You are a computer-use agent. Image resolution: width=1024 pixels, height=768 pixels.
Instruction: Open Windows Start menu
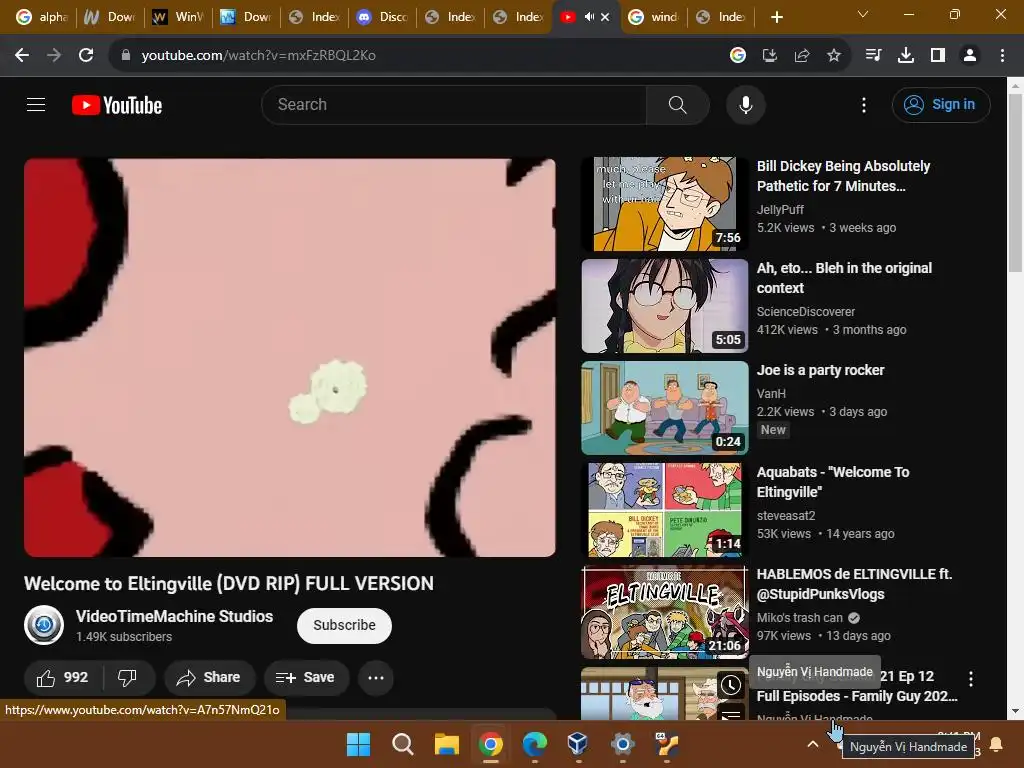pos(359,744)
